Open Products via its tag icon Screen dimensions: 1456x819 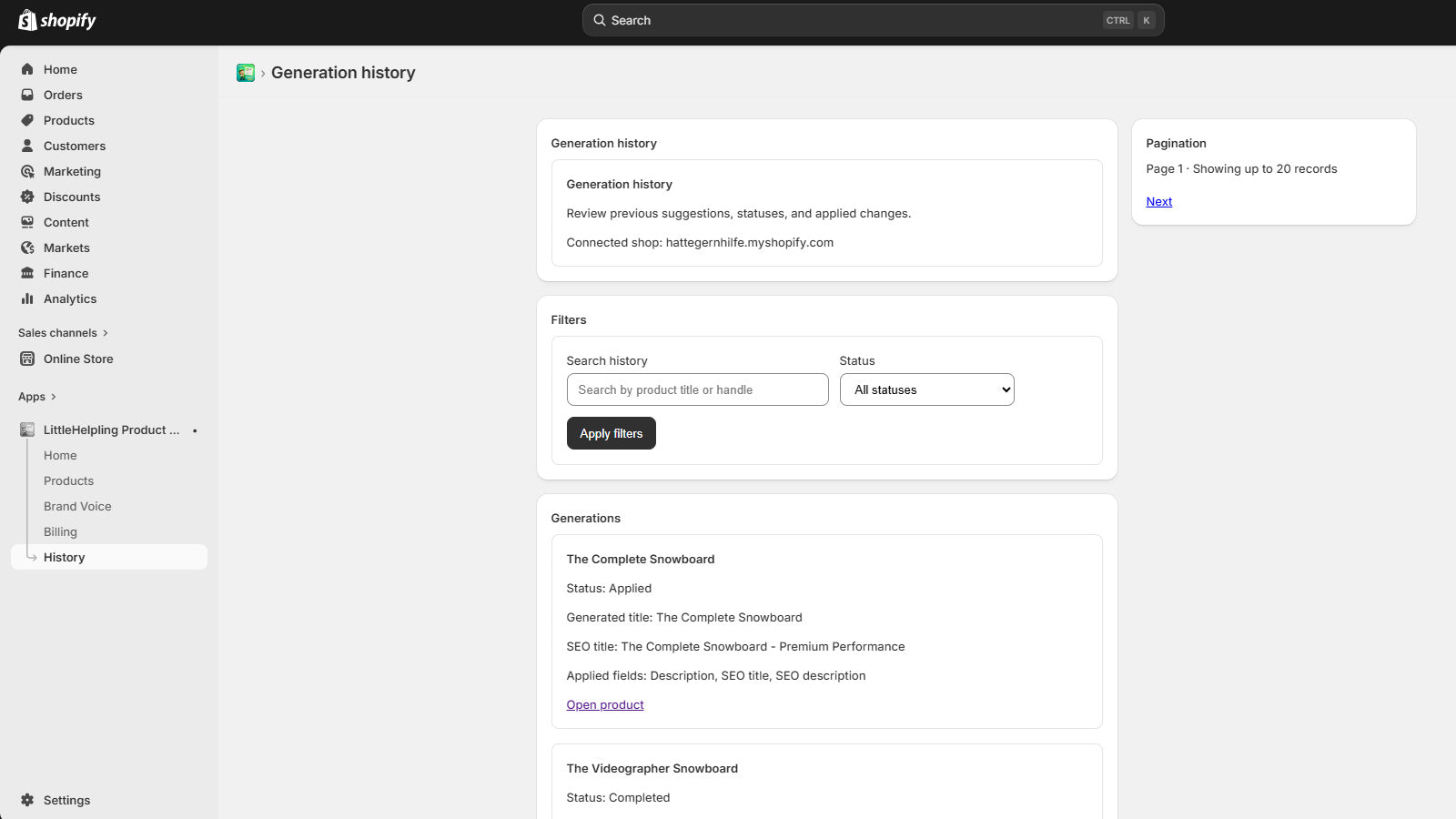27,120
